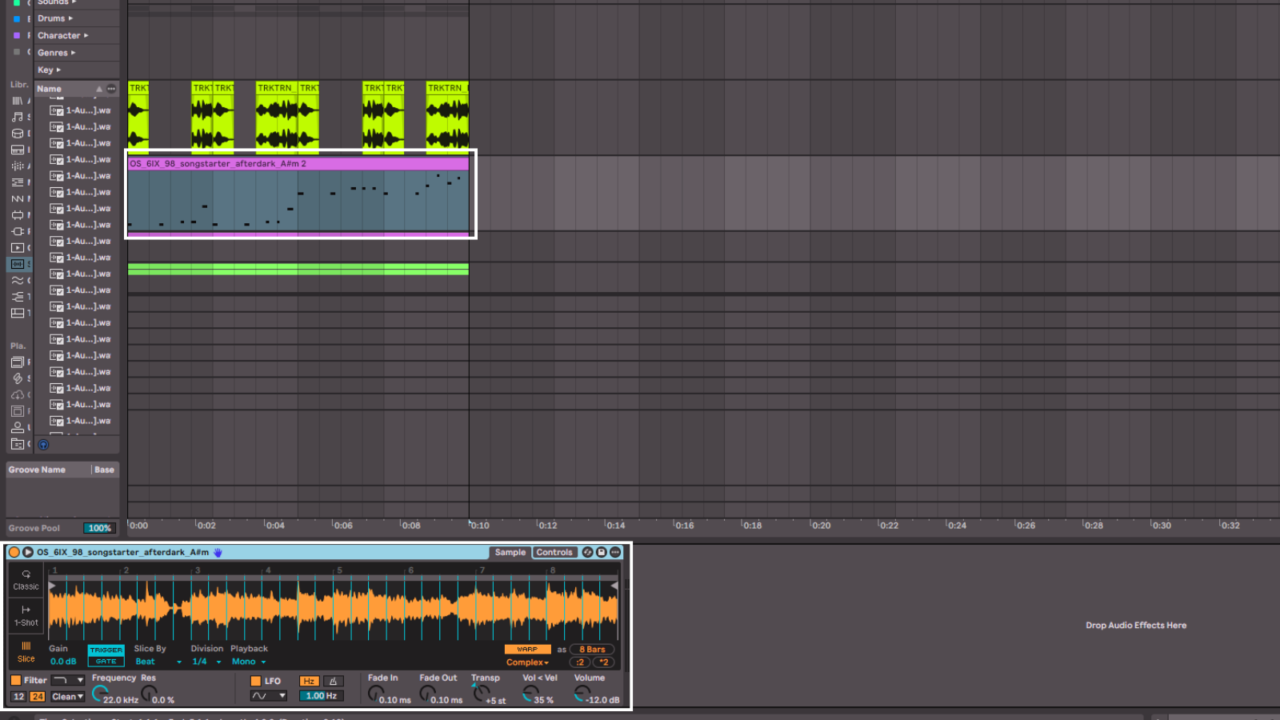
Task: Click the Transp transpose knob
Action: pyautogui.click(x=480, y=693)
